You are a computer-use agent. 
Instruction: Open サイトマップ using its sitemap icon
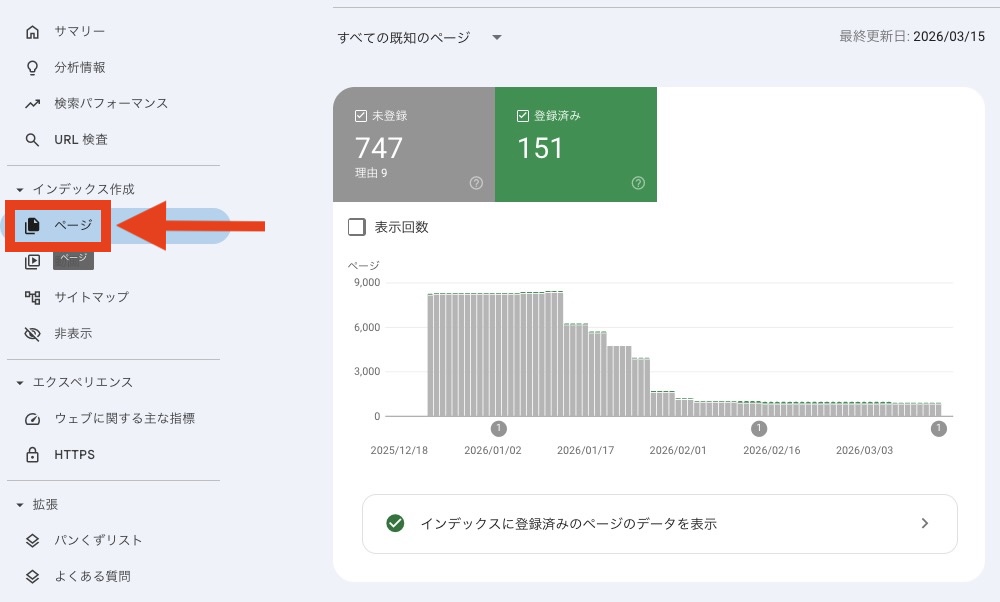click(32, 297)
